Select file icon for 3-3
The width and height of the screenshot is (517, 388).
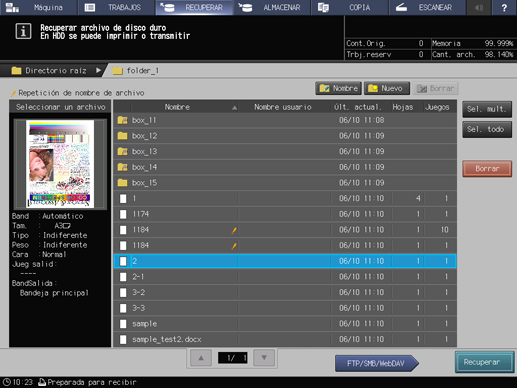click(x=123, y=308)
